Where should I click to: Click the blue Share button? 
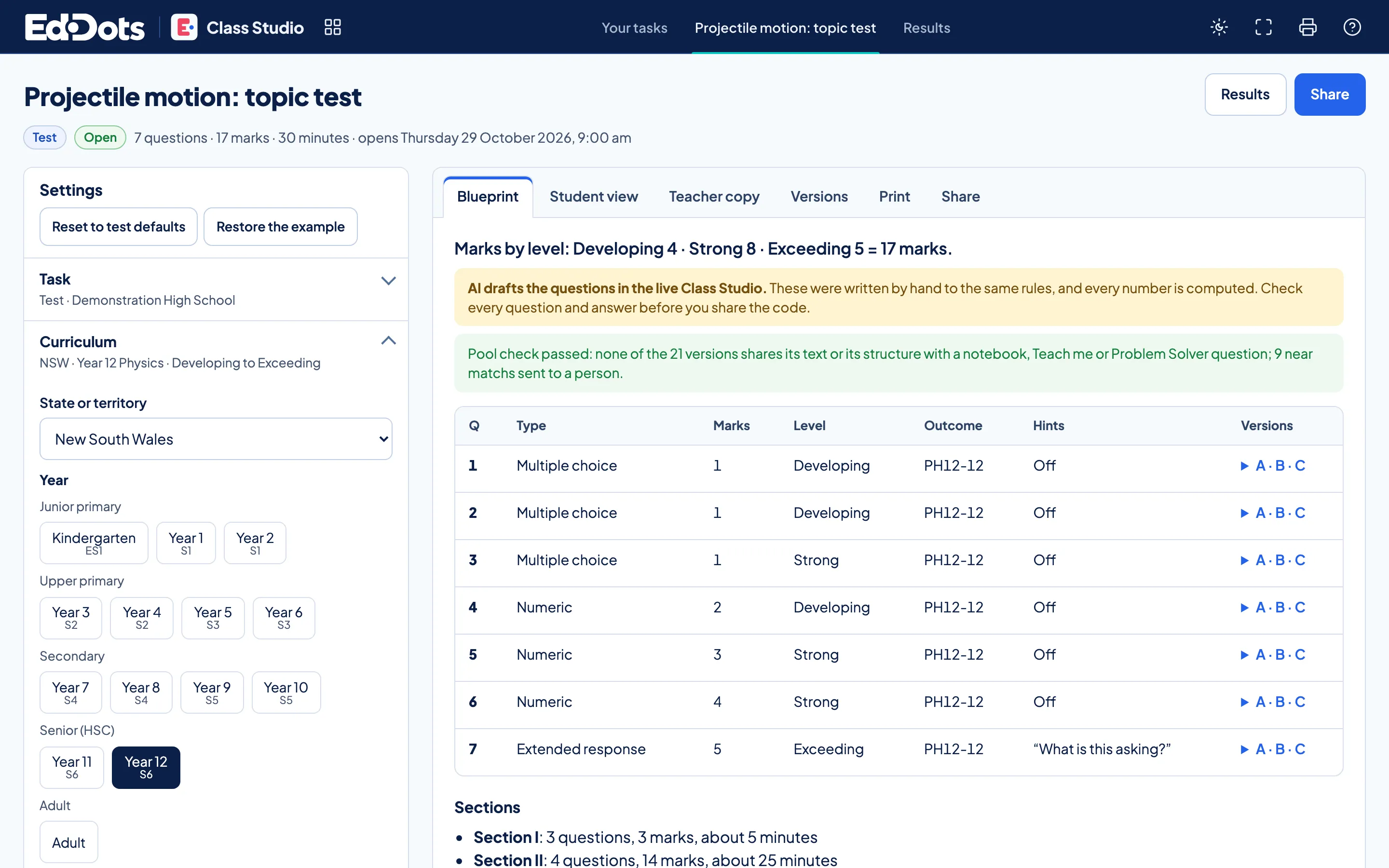1329,94
